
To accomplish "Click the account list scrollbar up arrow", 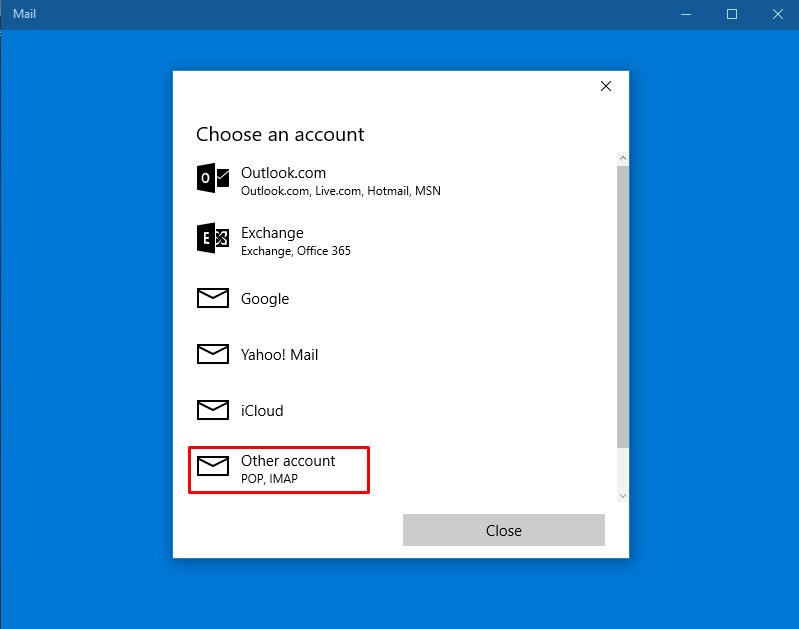I will pos(623,158).
